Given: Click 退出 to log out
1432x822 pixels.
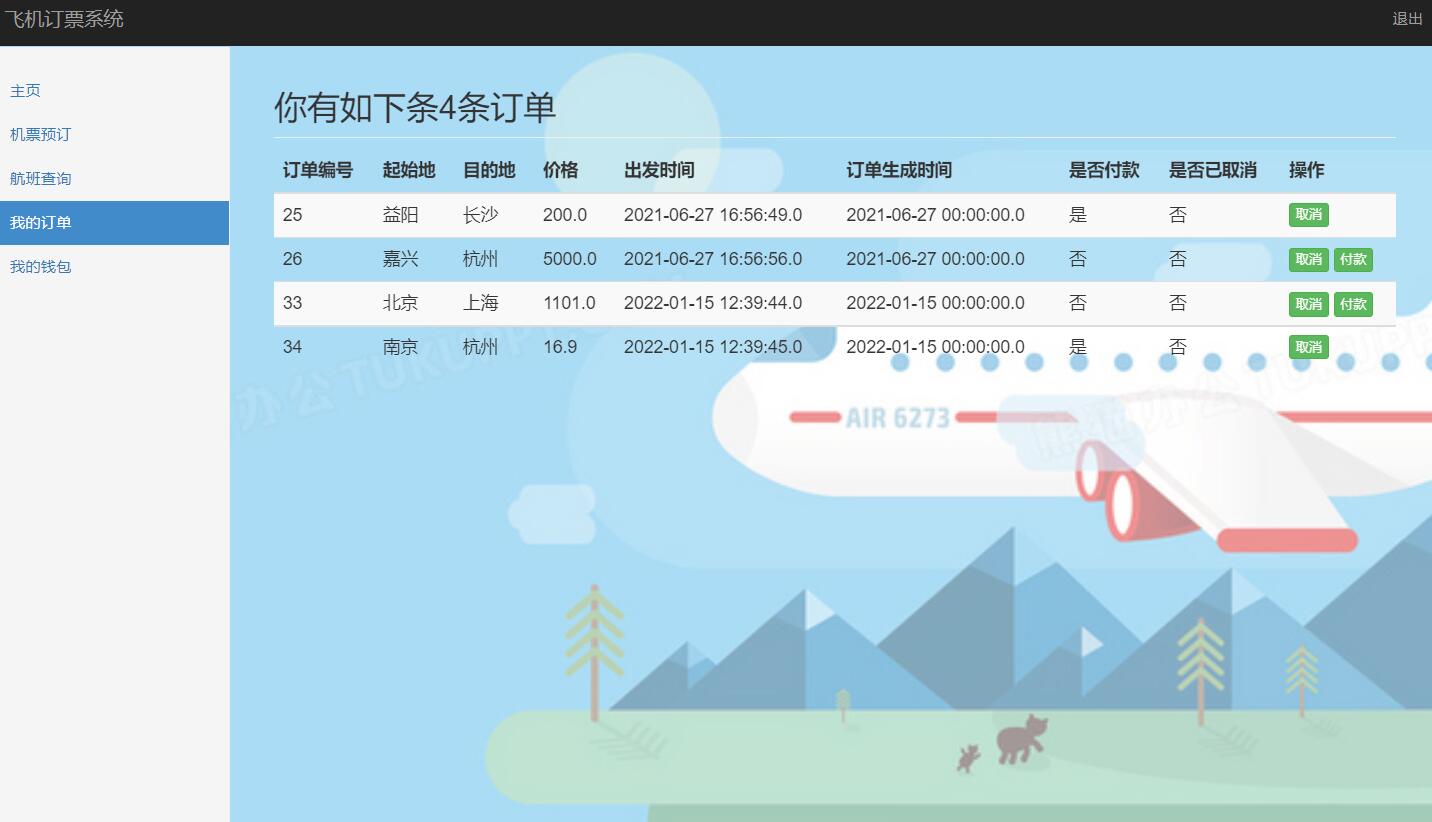Looking at the screenshot, I should (x=1407, y=18).
